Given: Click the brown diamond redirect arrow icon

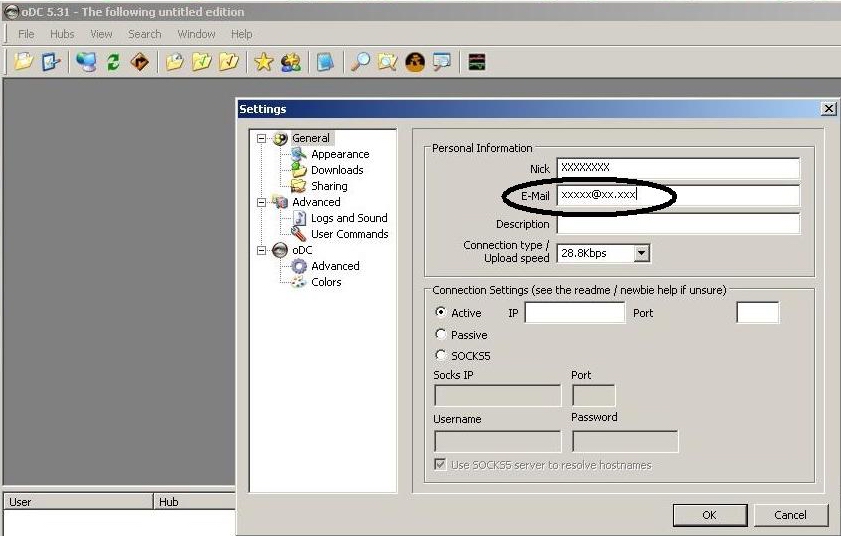Looking at the screenshot, I should pos(139,62).
